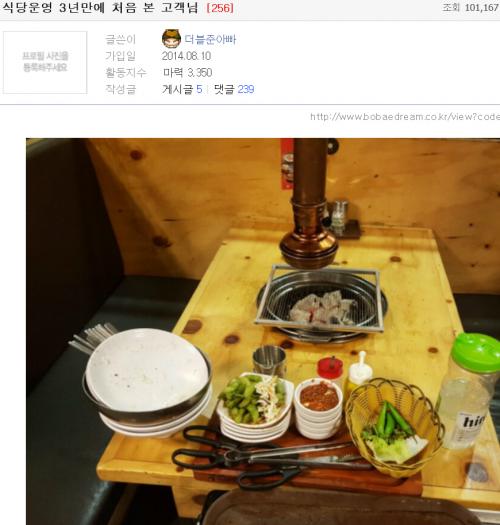This screenshot has width=500, height=525.
Task: Click the stacked white plates in photo
Action: pos(148,383)
